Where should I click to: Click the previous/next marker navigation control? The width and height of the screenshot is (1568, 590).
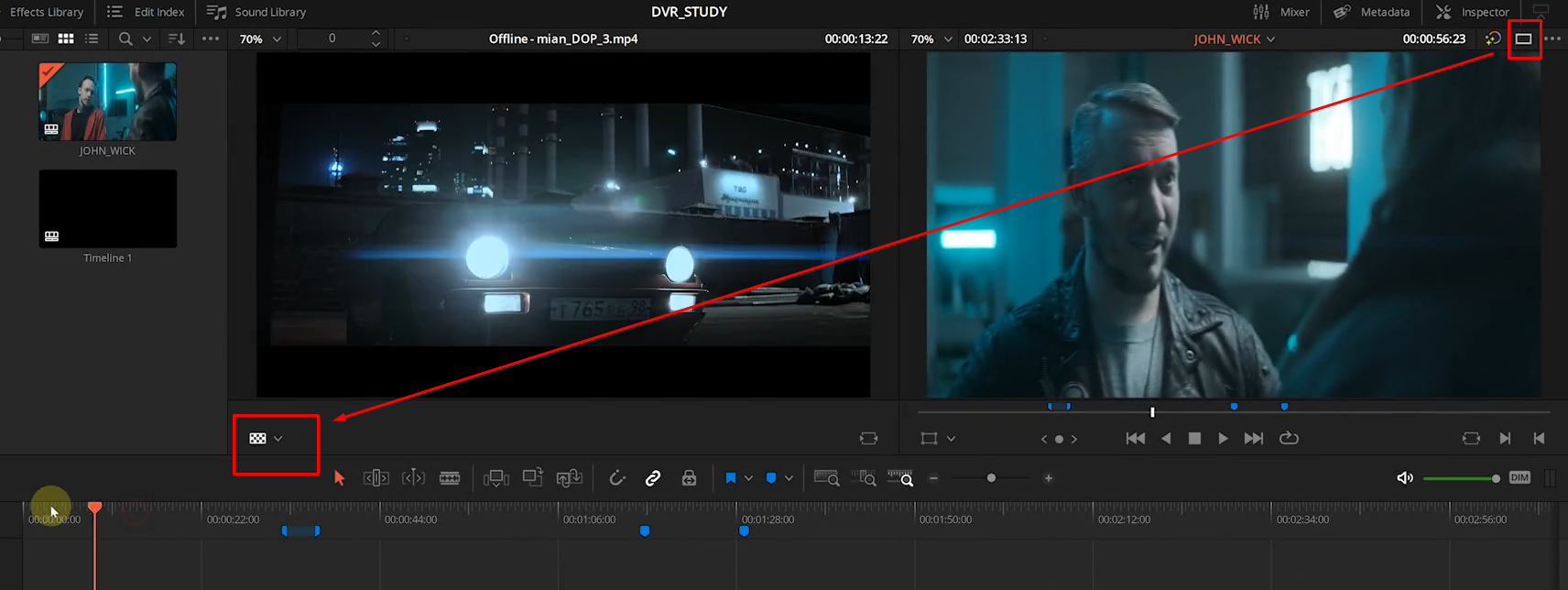tap(1059, 439)
